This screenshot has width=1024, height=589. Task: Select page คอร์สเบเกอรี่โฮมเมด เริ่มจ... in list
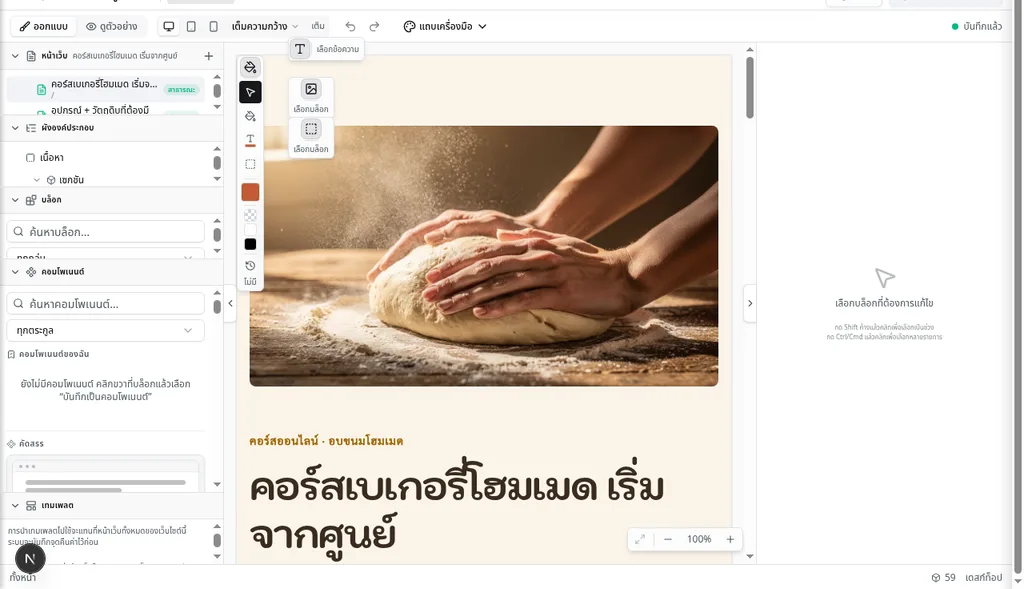pos(104,88)
